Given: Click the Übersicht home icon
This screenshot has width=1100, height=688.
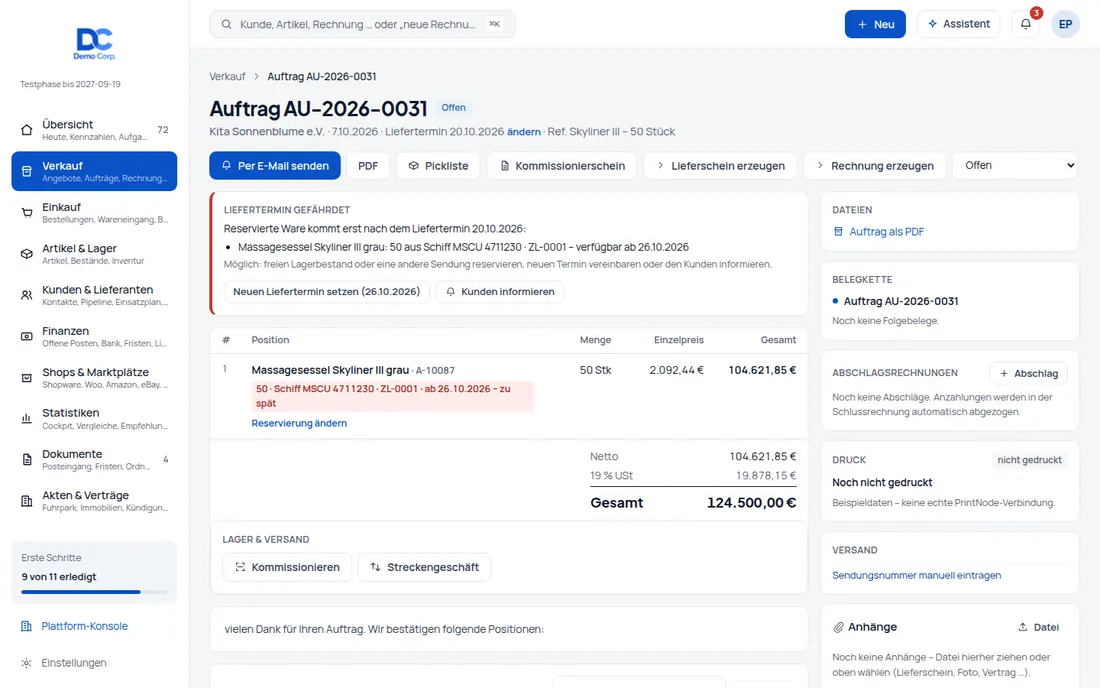Looking at the screenshot, I should click(27, 130).
